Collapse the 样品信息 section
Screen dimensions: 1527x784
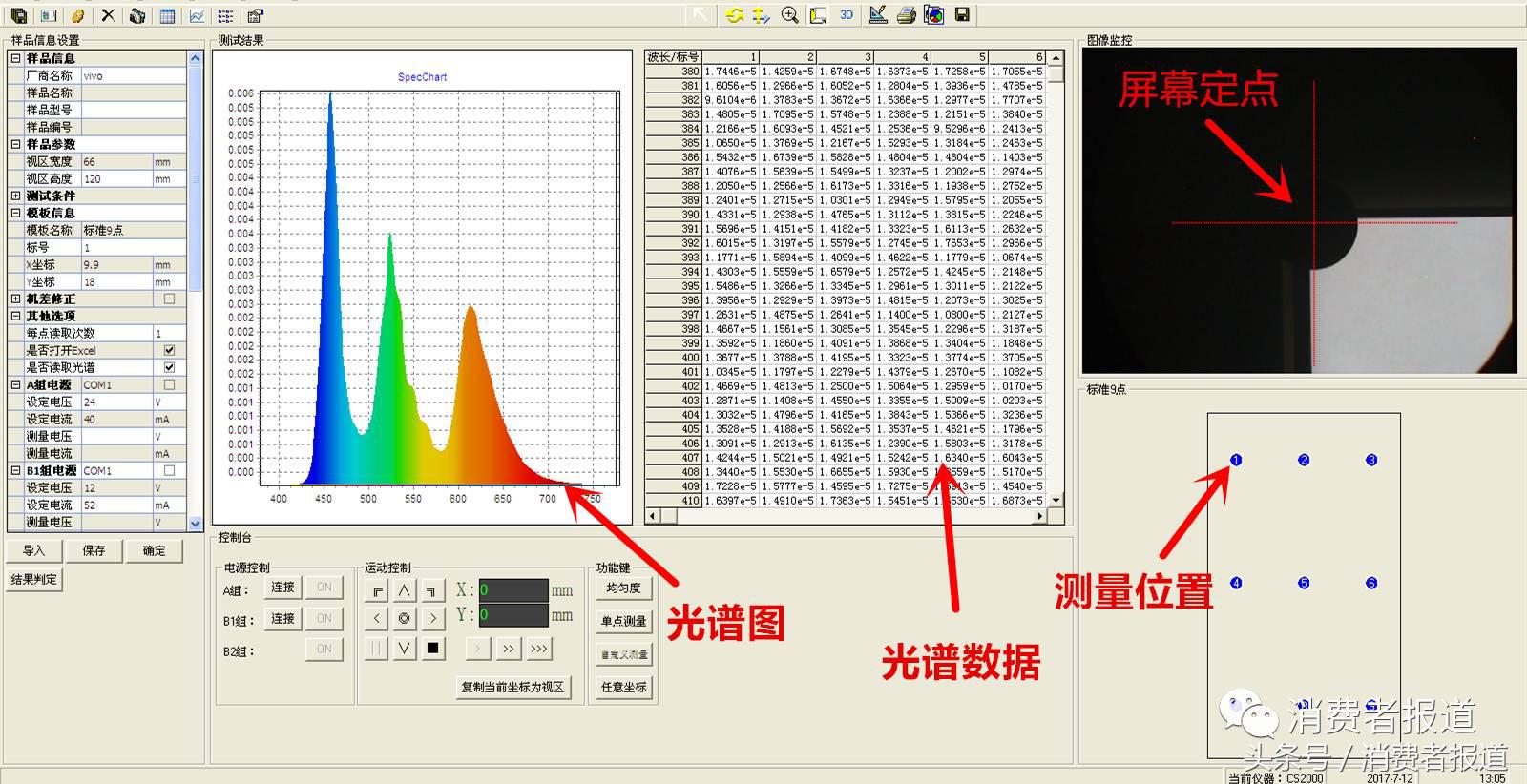(15, 58)
